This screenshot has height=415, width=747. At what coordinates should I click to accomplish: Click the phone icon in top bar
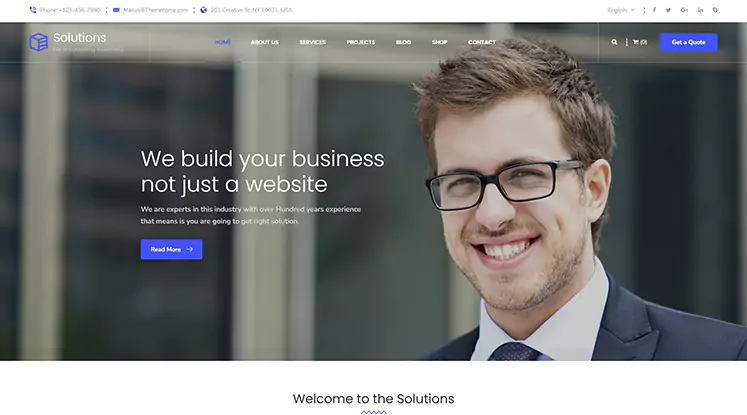coord(33,10)
